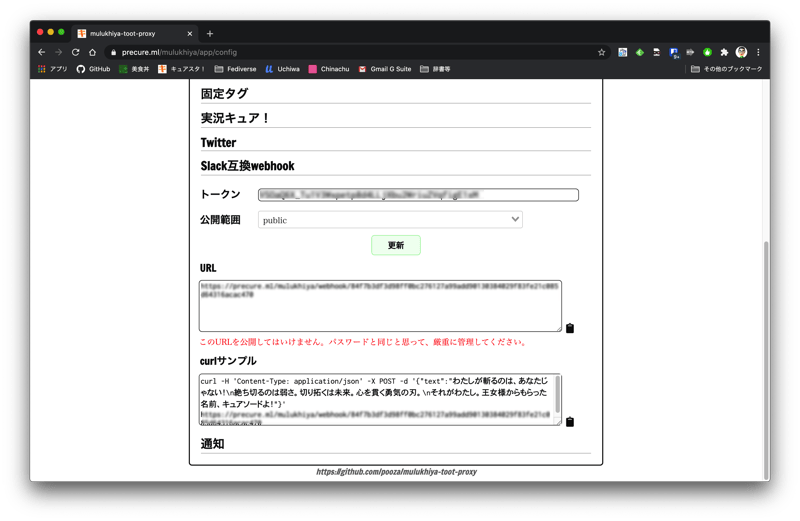Open the 公開範囲 public dropdown
Viewport: 800px width, 521px height.
(390, 220)
